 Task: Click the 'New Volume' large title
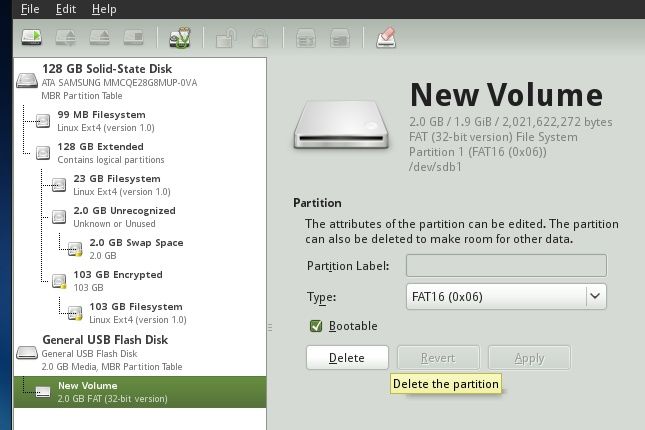click(507, 95)
